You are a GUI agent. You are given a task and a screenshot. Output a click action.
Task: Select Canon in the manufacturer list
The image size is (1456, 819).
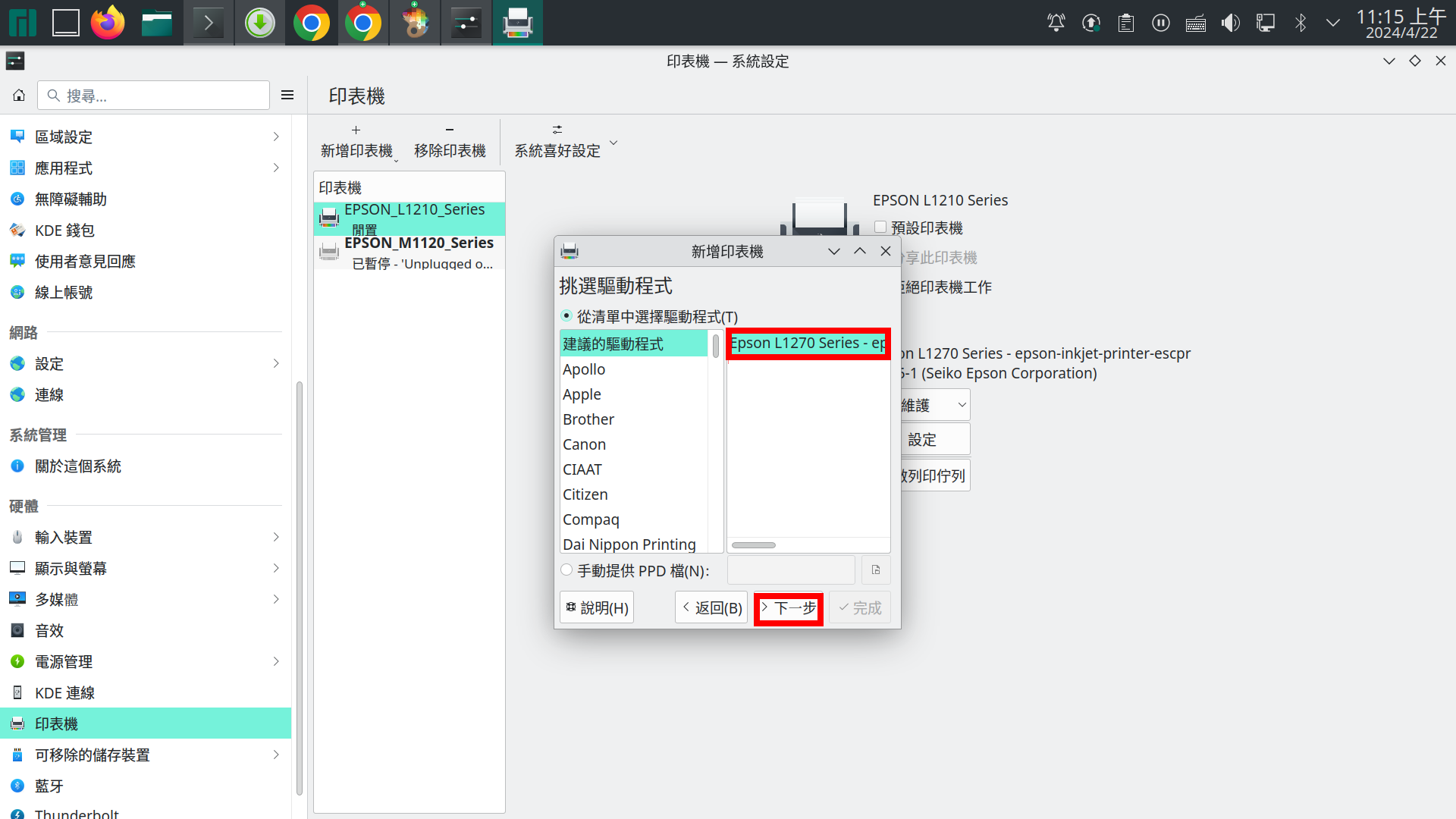[x=584, y=444]
